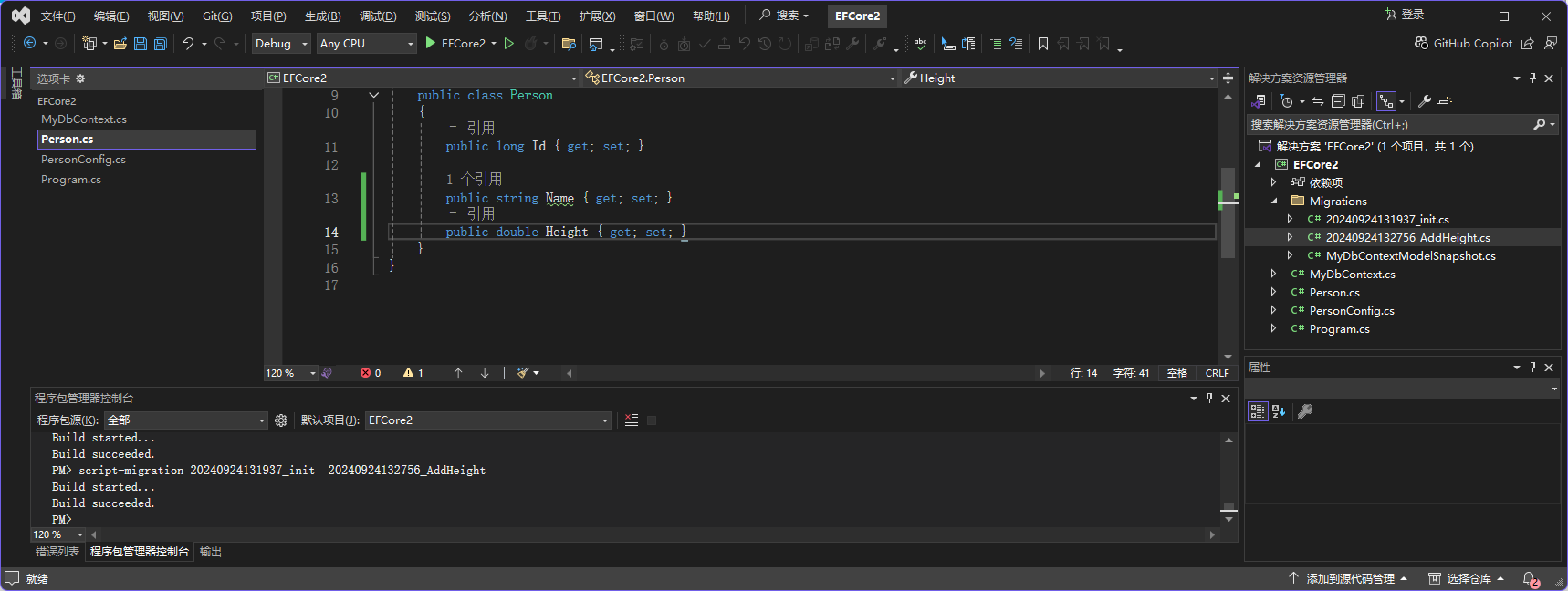Clear the Package Manager Console output

pos(632,420)
